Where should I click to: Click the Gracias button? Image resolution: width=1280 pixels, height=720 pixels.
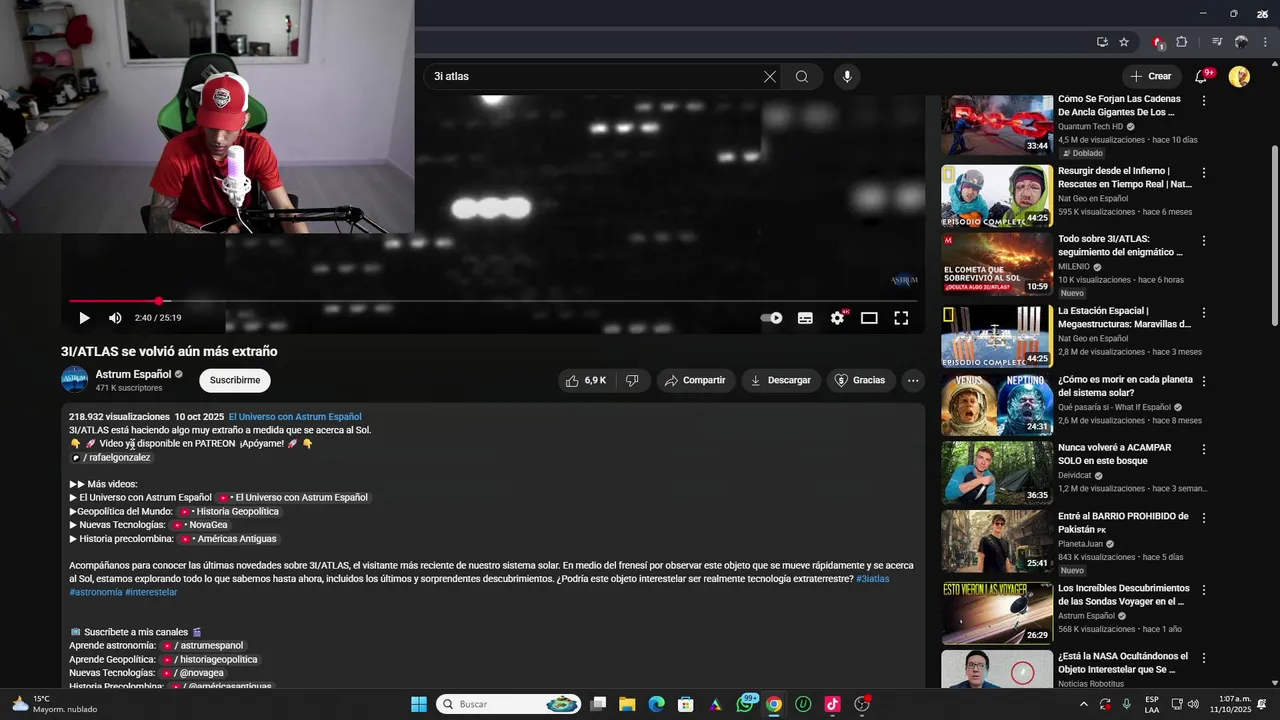pyautogui.click(x=860, y=380)
